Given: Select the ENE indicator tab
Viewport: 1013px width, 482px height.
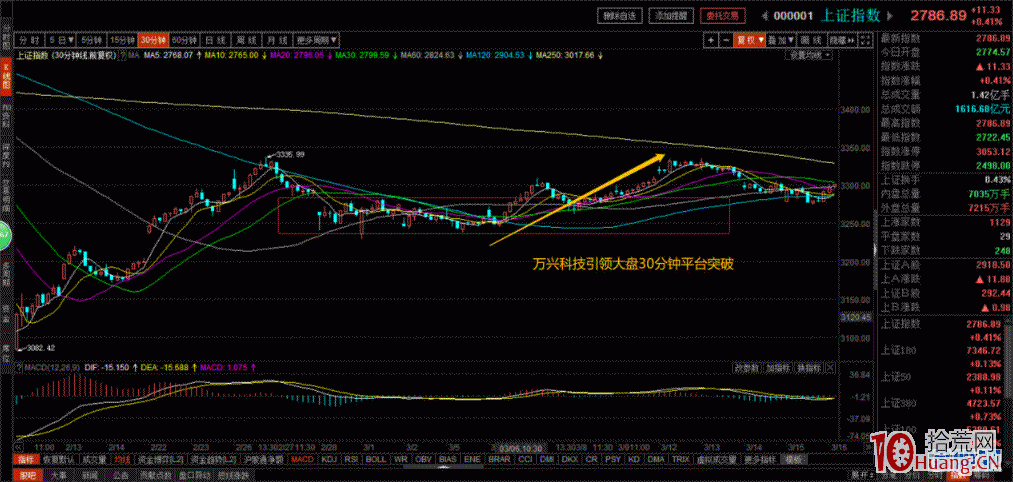Looking at the screenshot, I should point(472,459).
